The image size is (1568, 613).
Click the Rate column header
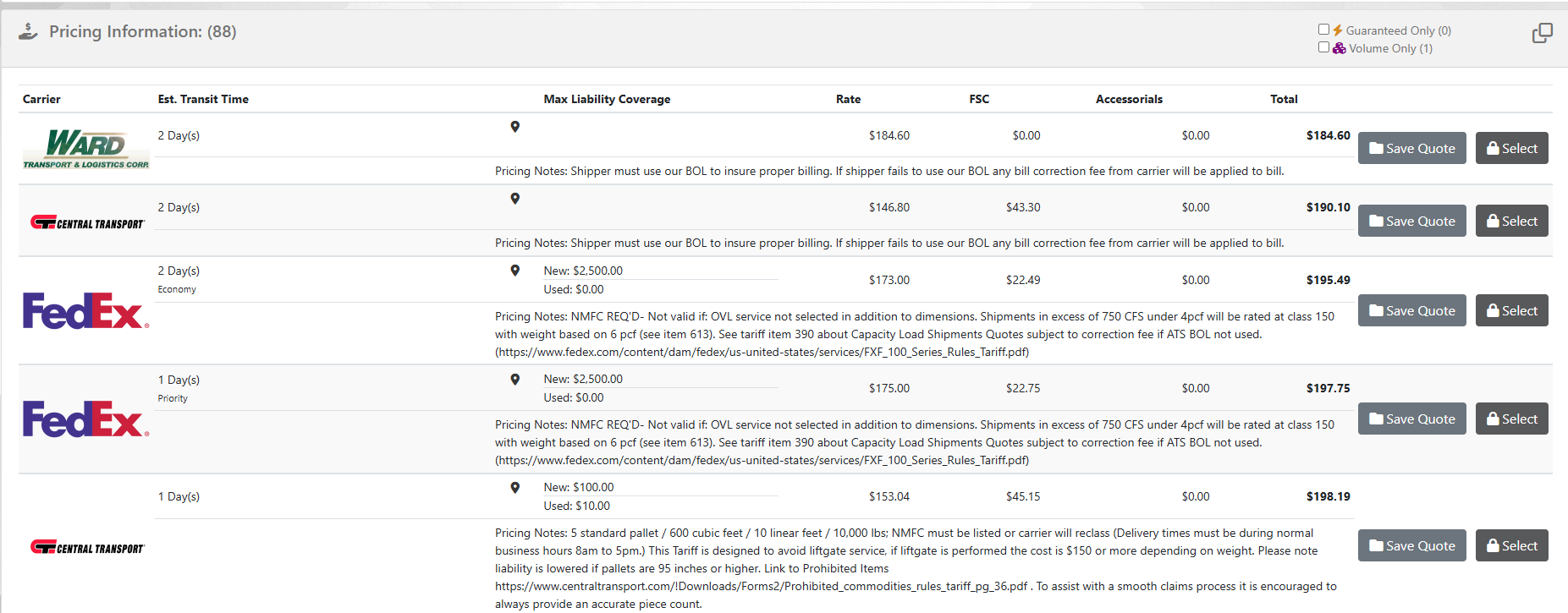pos(848,99)
